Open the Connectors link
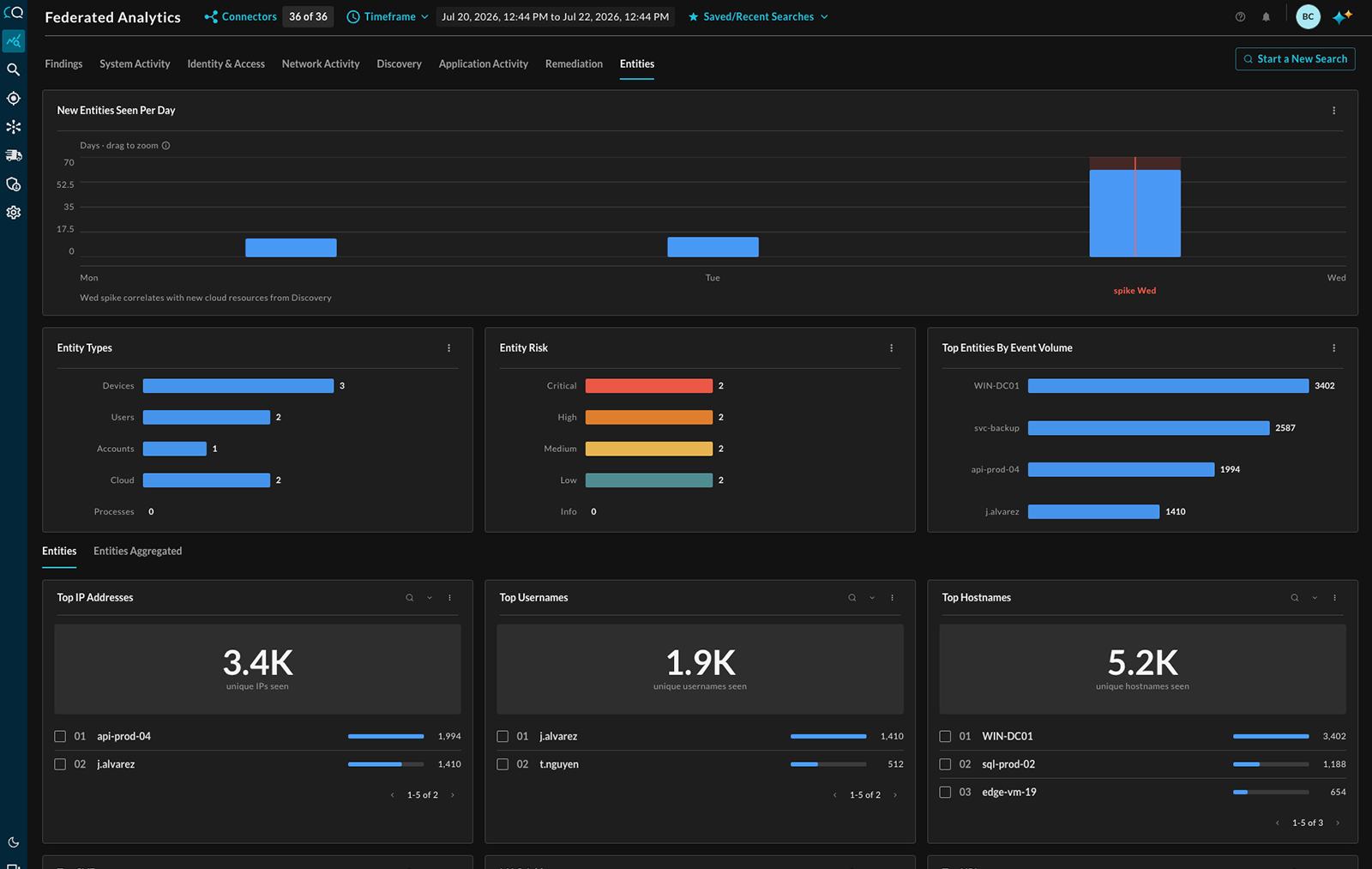 [240, 16]
